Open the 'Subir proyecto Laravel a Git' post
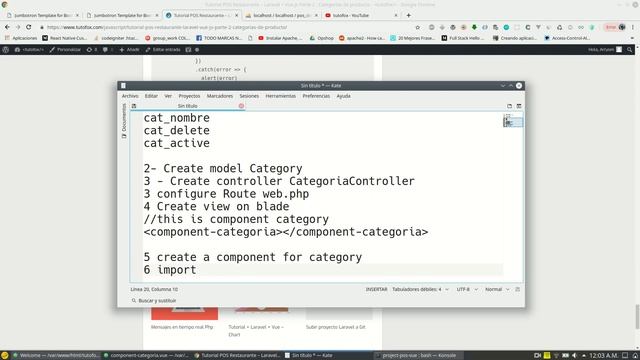 coord(336,327)
